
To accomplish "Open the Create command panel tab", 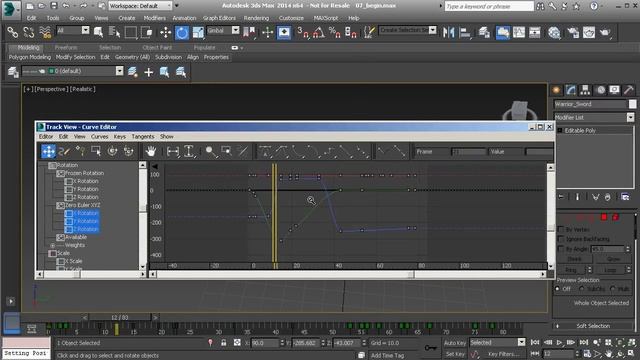I will [x=556, y=90].
